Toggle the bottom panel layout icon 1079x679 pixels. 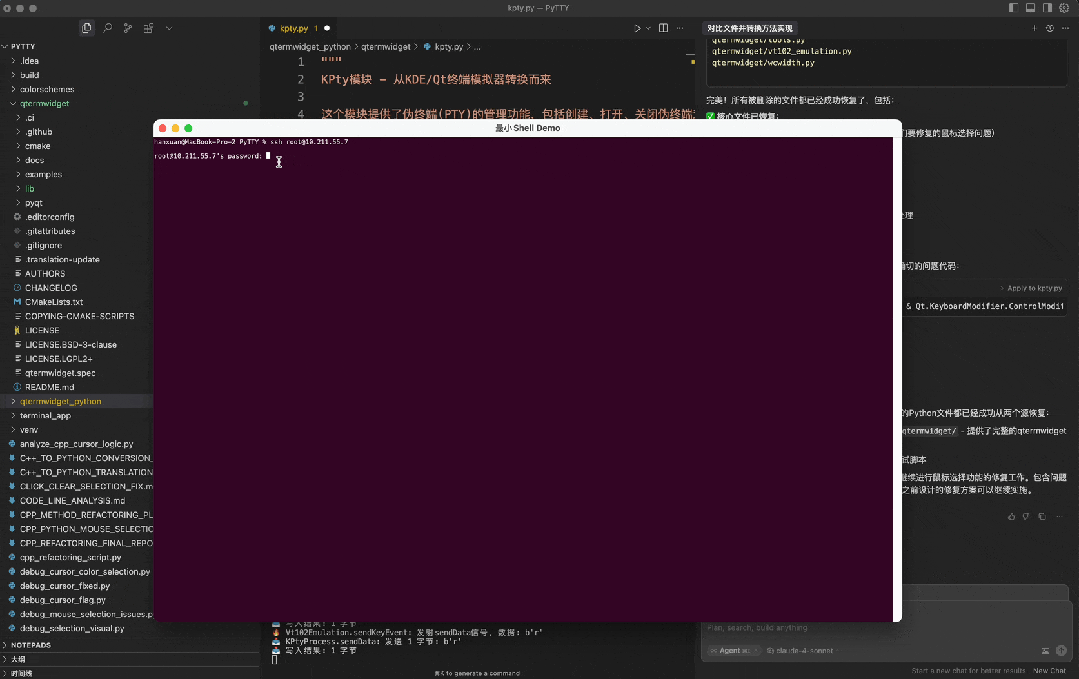click(x=1030, y=8)
